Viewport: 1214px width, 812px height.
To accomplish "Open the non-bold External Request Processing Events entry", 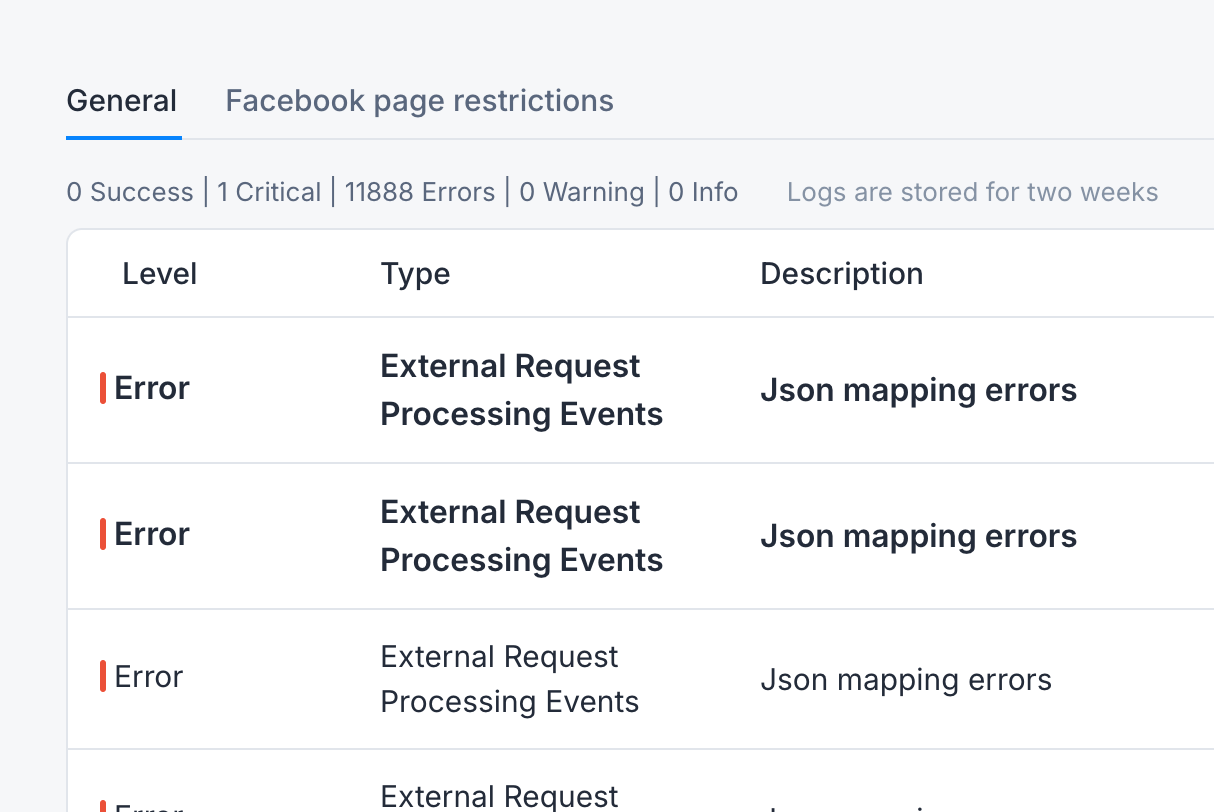I will [x=509, y=679].
